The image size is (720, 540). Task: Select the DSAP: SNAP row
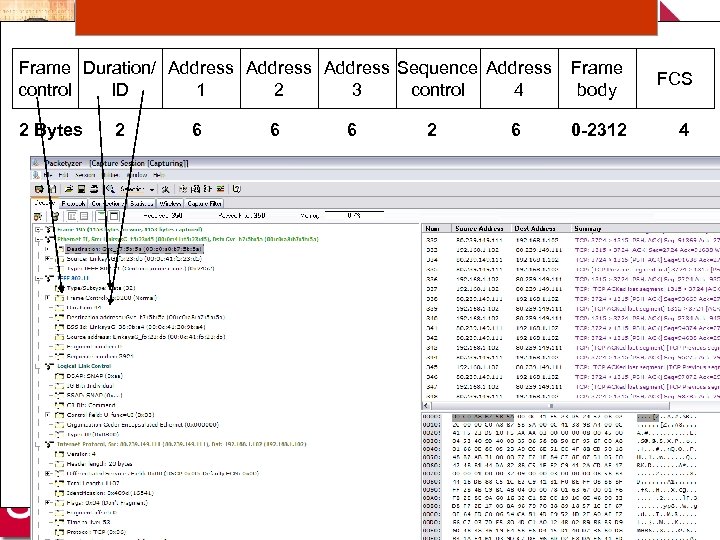click(x=94, y=376)
